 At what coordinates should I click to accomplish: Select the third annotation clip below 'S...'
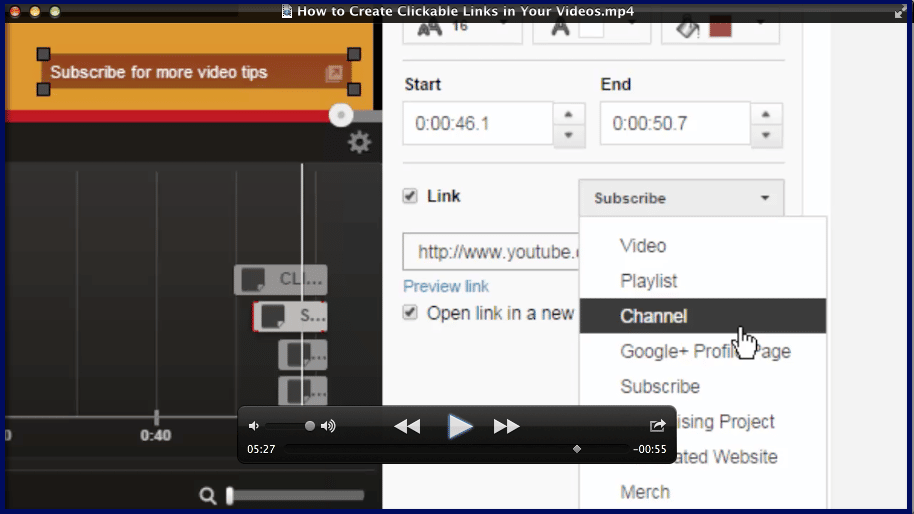coord(303,355)
